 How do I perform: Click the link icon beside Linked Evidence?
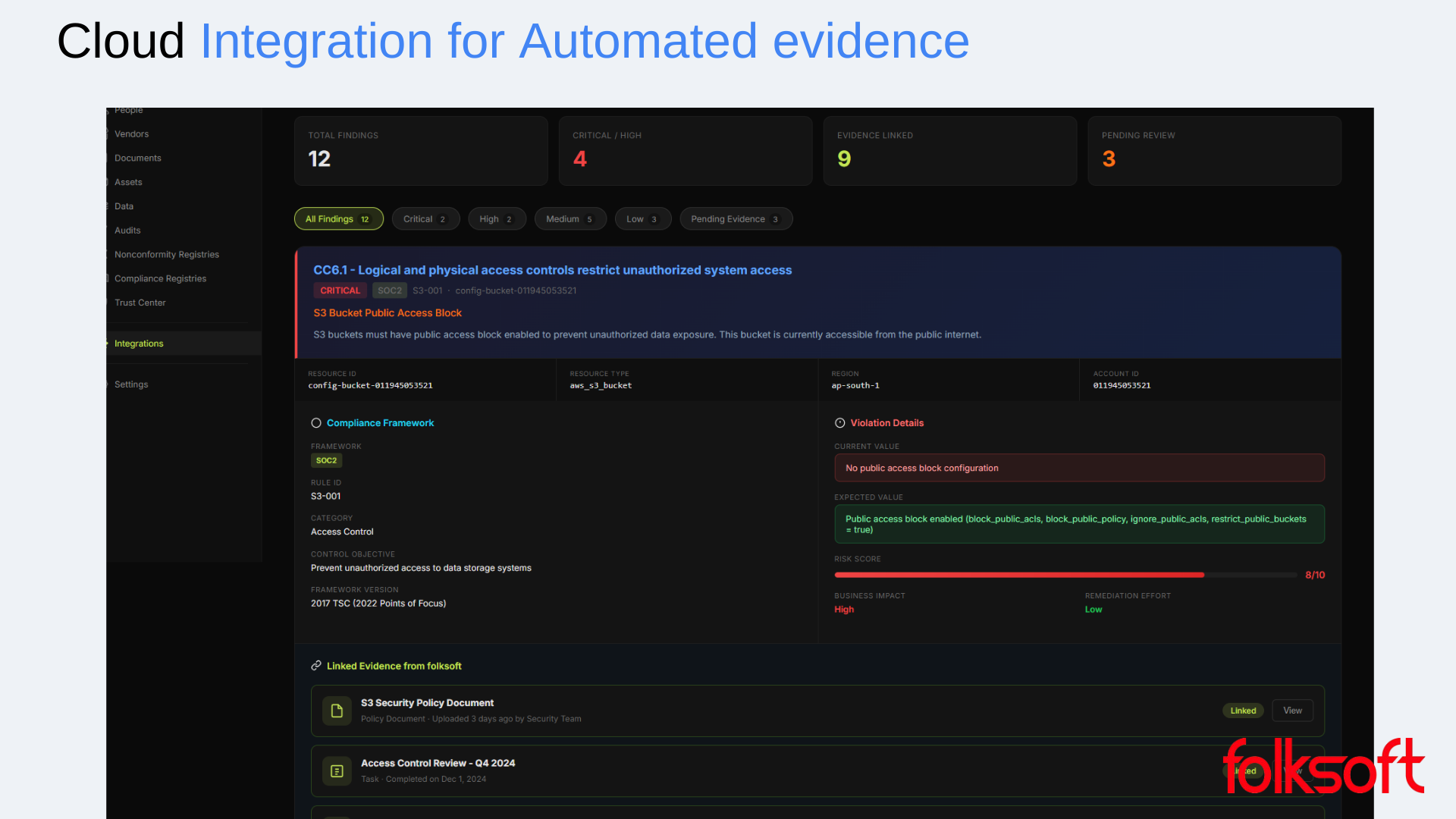(316, 666)
